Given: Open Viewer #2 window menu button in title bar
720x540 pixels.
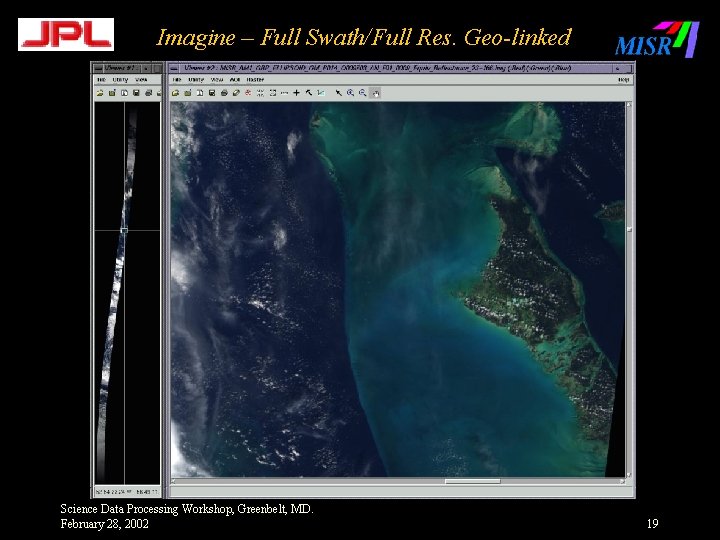Looking at the screenshot, I should tap(174, 69).
